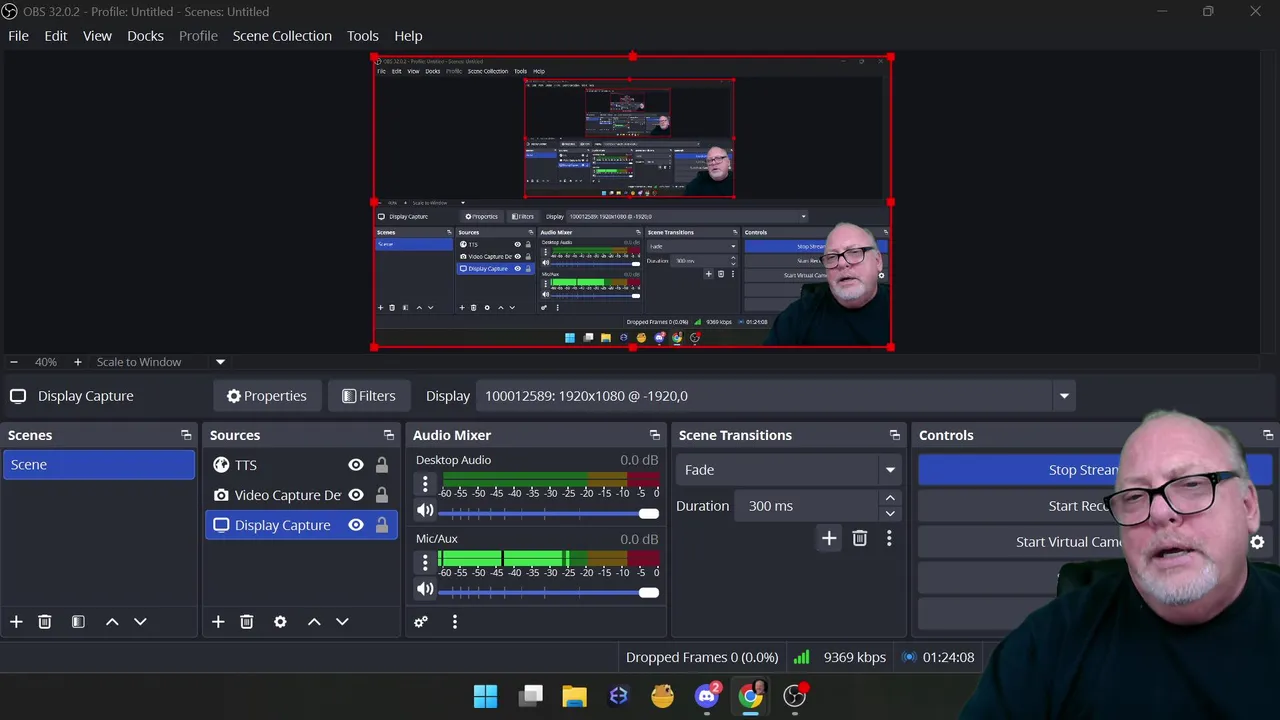The height and width of the screenshot is (720, 1280).
Task: Toggle visibility of TTS source
Action: [355, 465]
